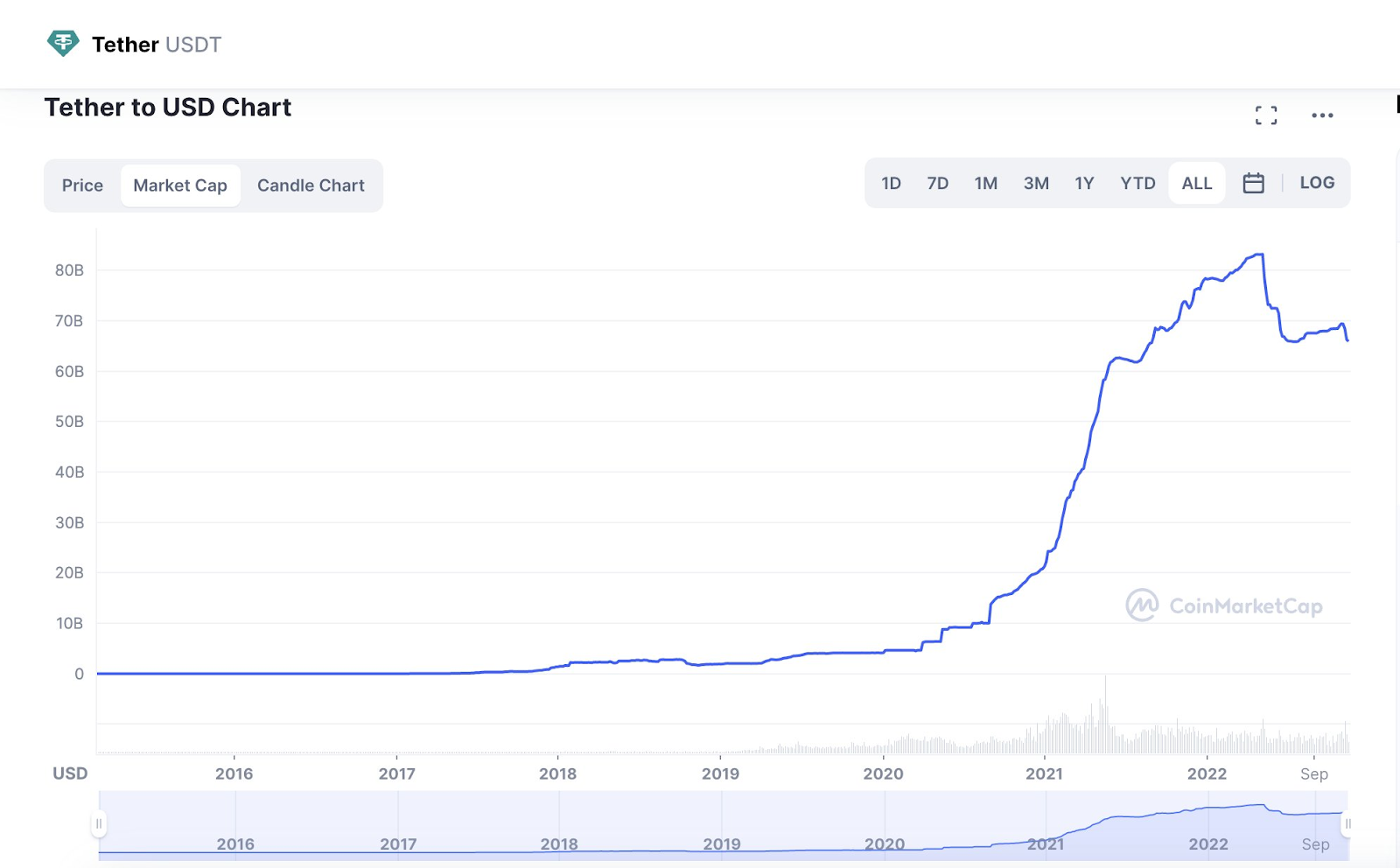Screen dimensions: 1400x868
Task: Click the 80B y-axis label
Action: [x=69, y=270]
